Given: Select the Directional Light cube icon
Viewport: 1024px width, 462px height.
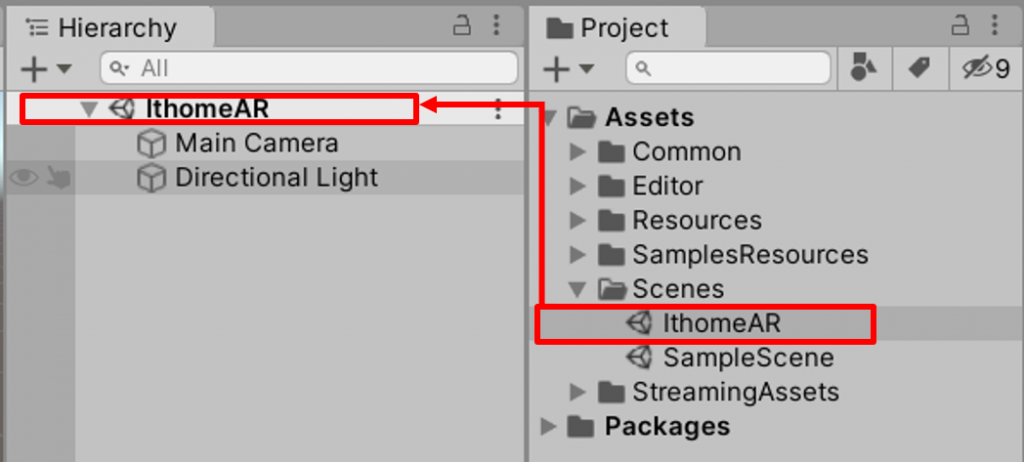Looking at the screenshot, I should (150, 178).
